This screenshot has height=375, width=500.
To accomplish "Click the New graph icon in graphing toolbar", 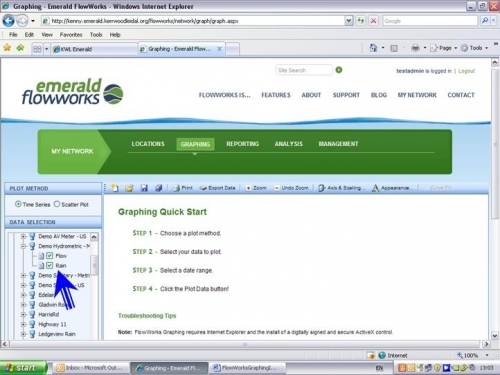I will point(115,188).
